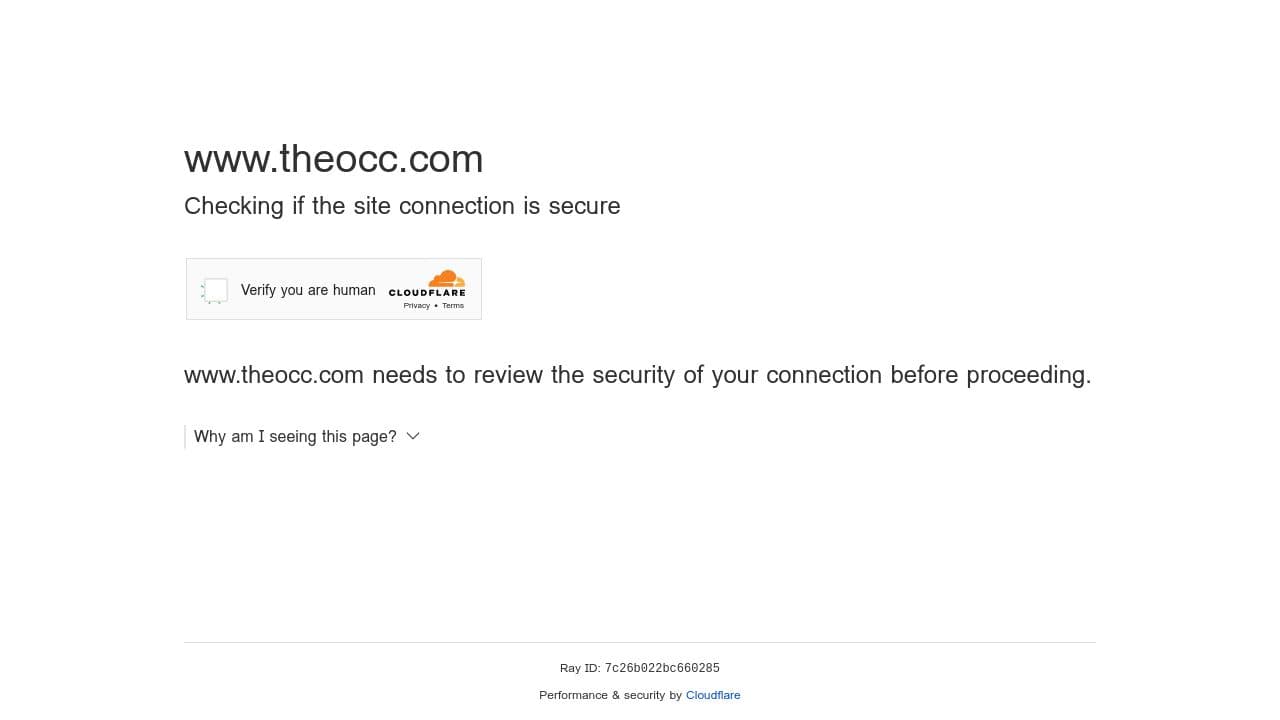The height and width of the screenshot is (720, 1280).
Task: Select the Ray ID value '7c26b022bc660285'
Action: pos(662,668)
